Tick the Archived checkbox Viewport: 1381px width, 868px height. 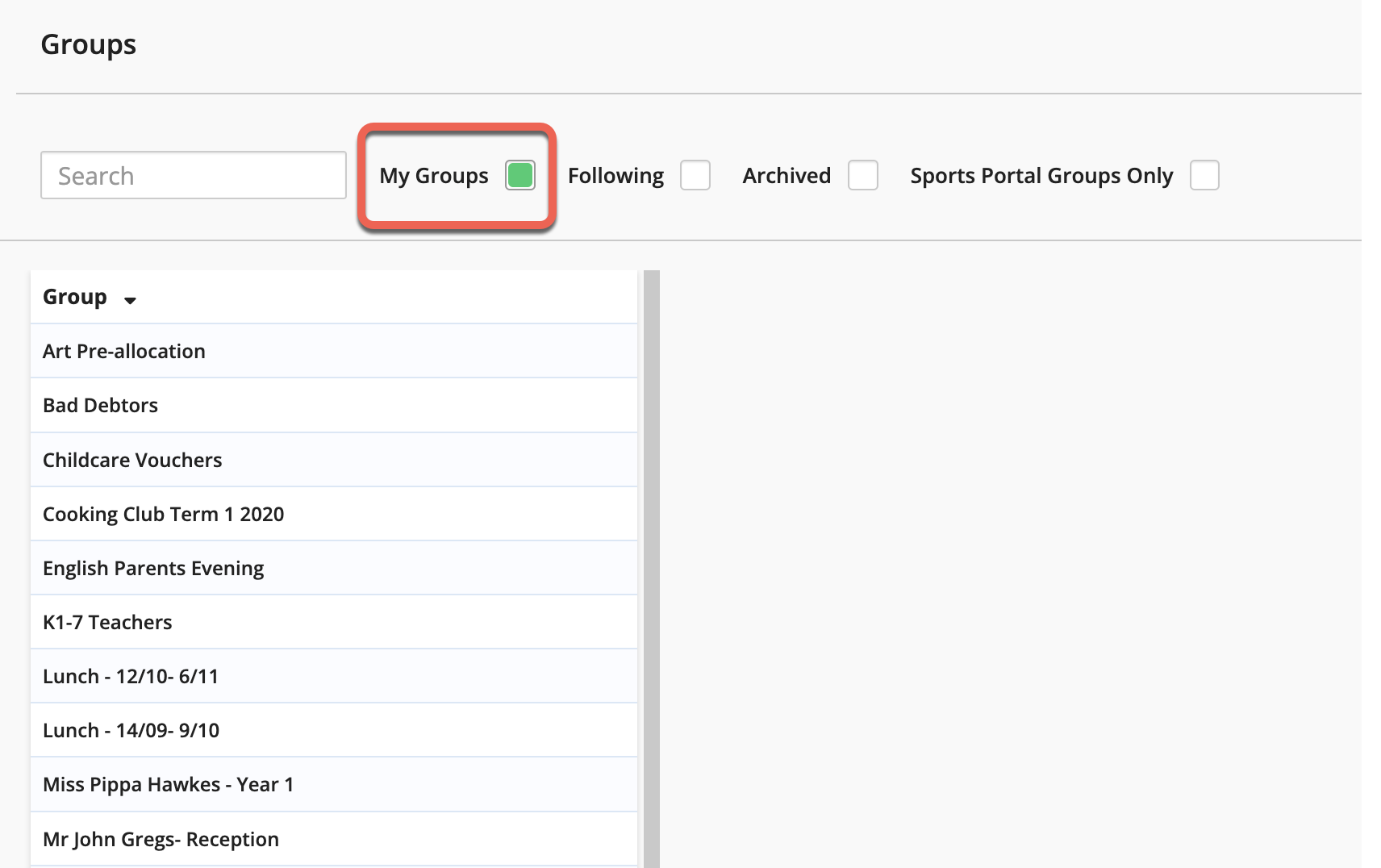tap(863, 175)
